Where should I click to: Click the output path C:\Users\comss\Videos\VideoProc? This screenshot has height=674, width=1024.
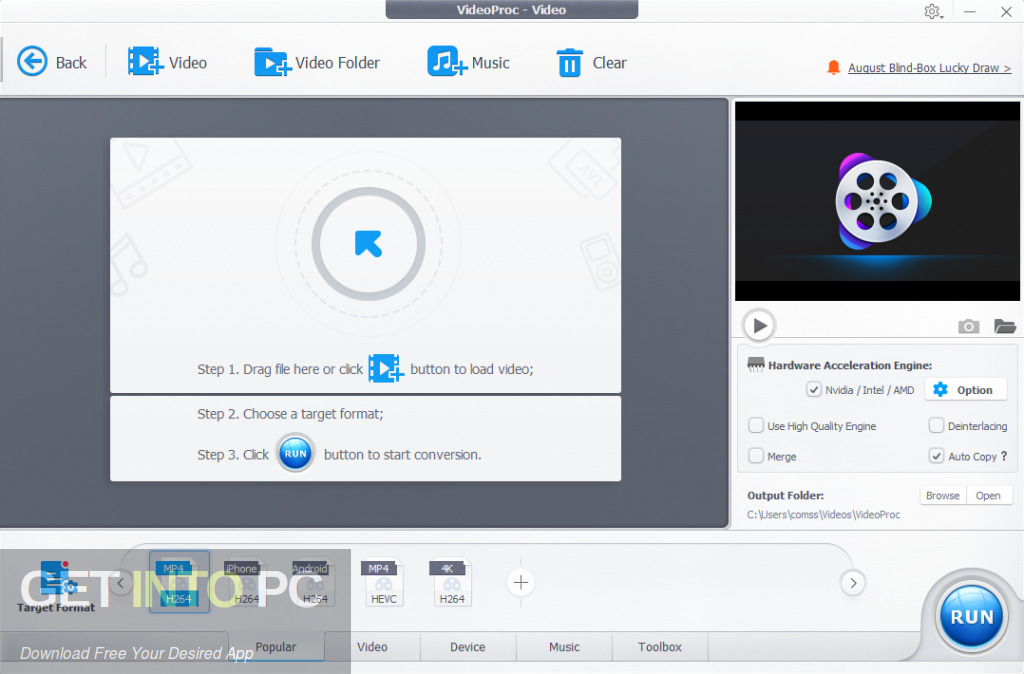click(824, 515)
